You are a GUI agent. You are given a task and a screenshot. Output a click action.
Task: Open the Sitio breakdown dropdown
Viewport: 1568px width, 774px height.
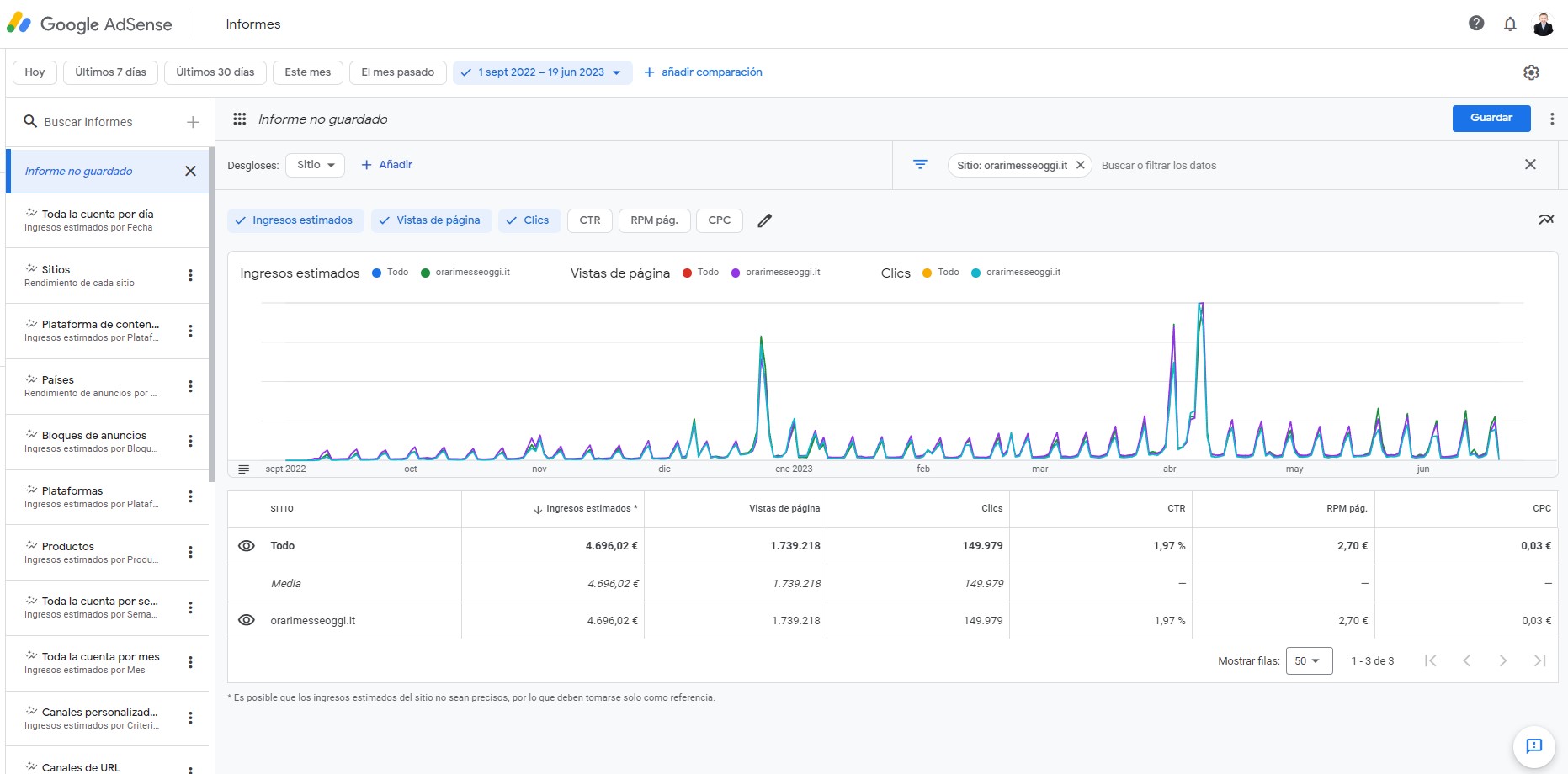pyautogui.click(x=315, y=165)
